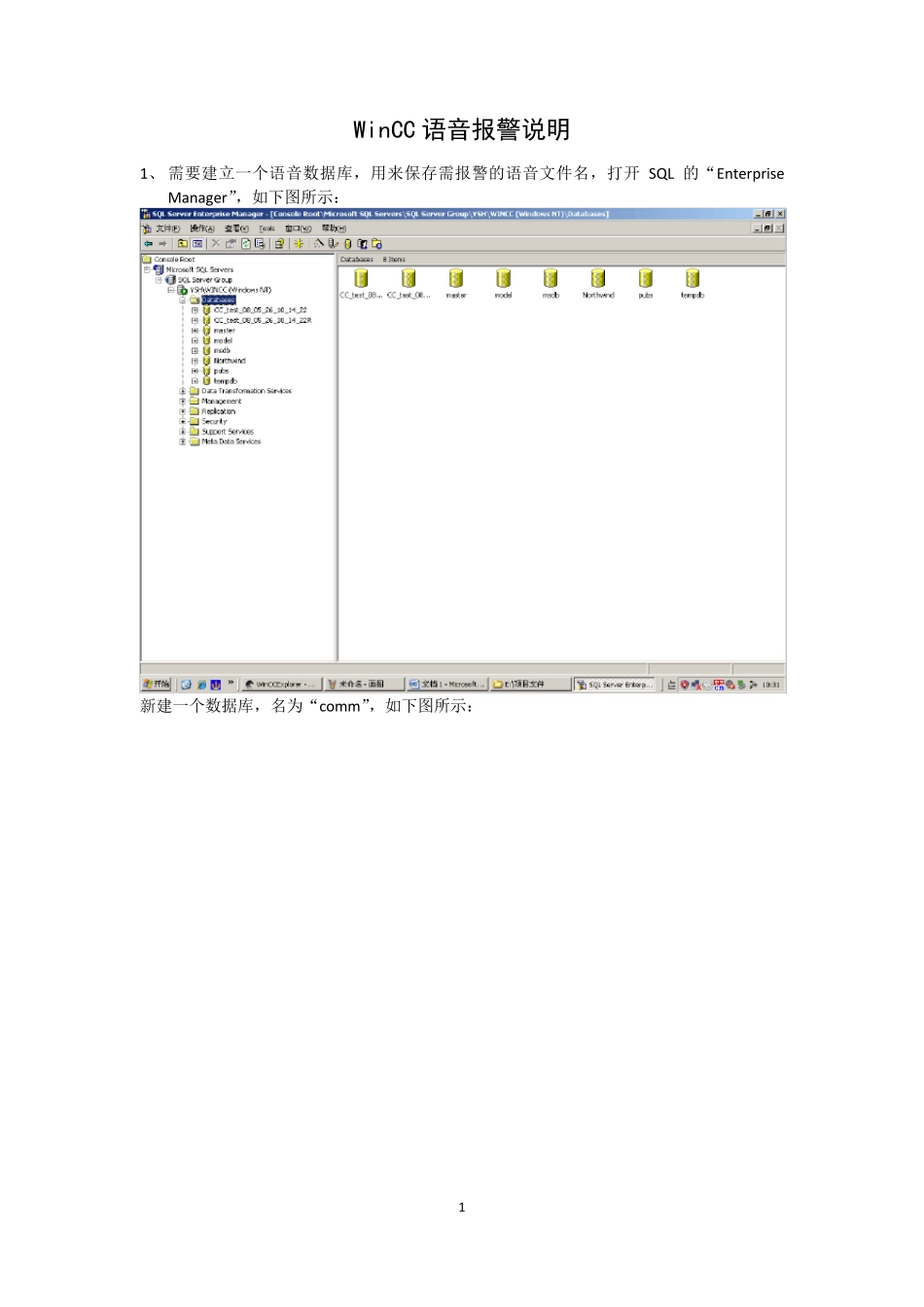
Task: Open the 窗口(W) menu
Action: (x=299, y=229)
